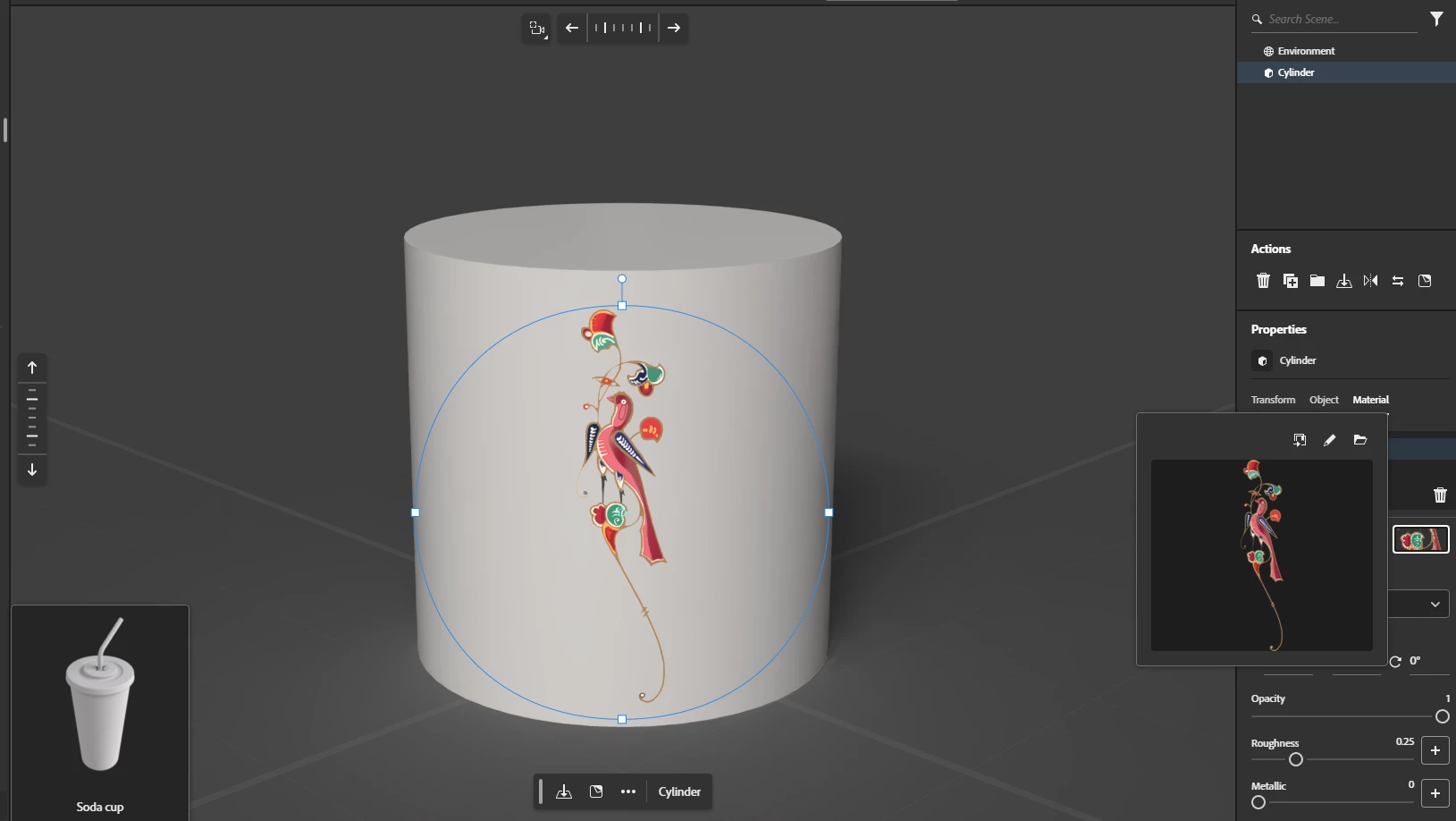Click the Cylinder label in the bottom toolbar

(679, 791)
